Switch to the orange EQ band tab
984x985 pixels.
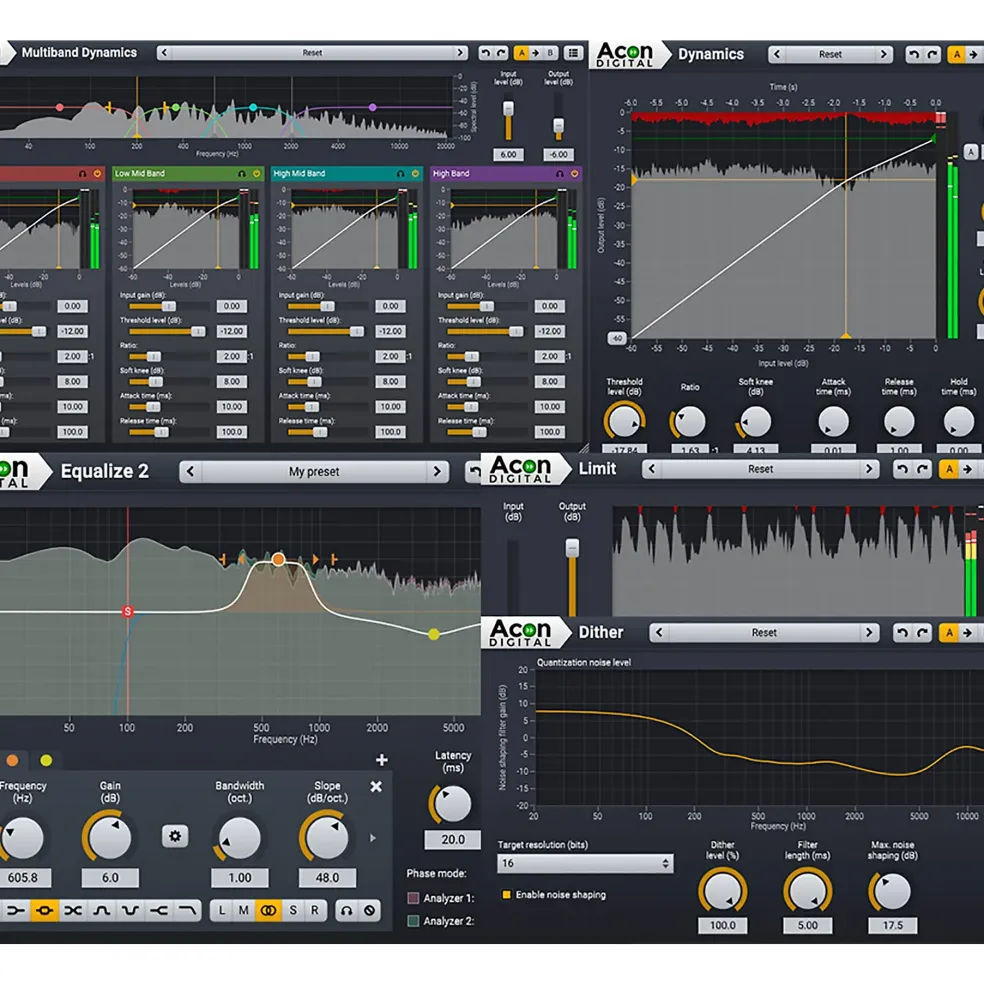pyautogui.click(x=12, y=760)
